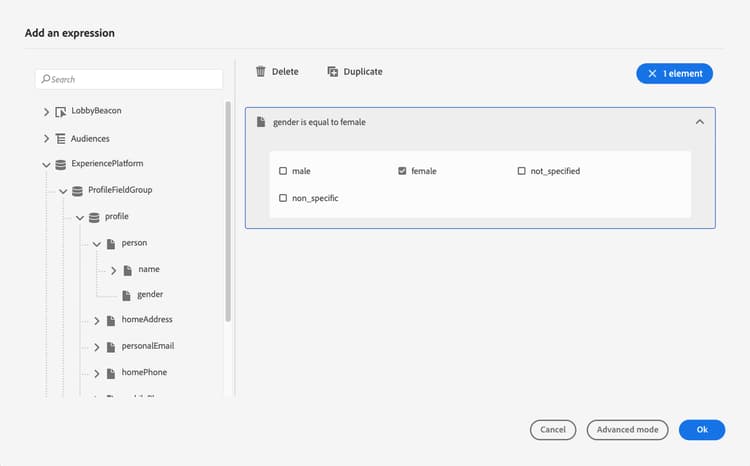The width and height of the screenshot is (750, 466).
Task: Click the male option label
Action: pos(301,171)
